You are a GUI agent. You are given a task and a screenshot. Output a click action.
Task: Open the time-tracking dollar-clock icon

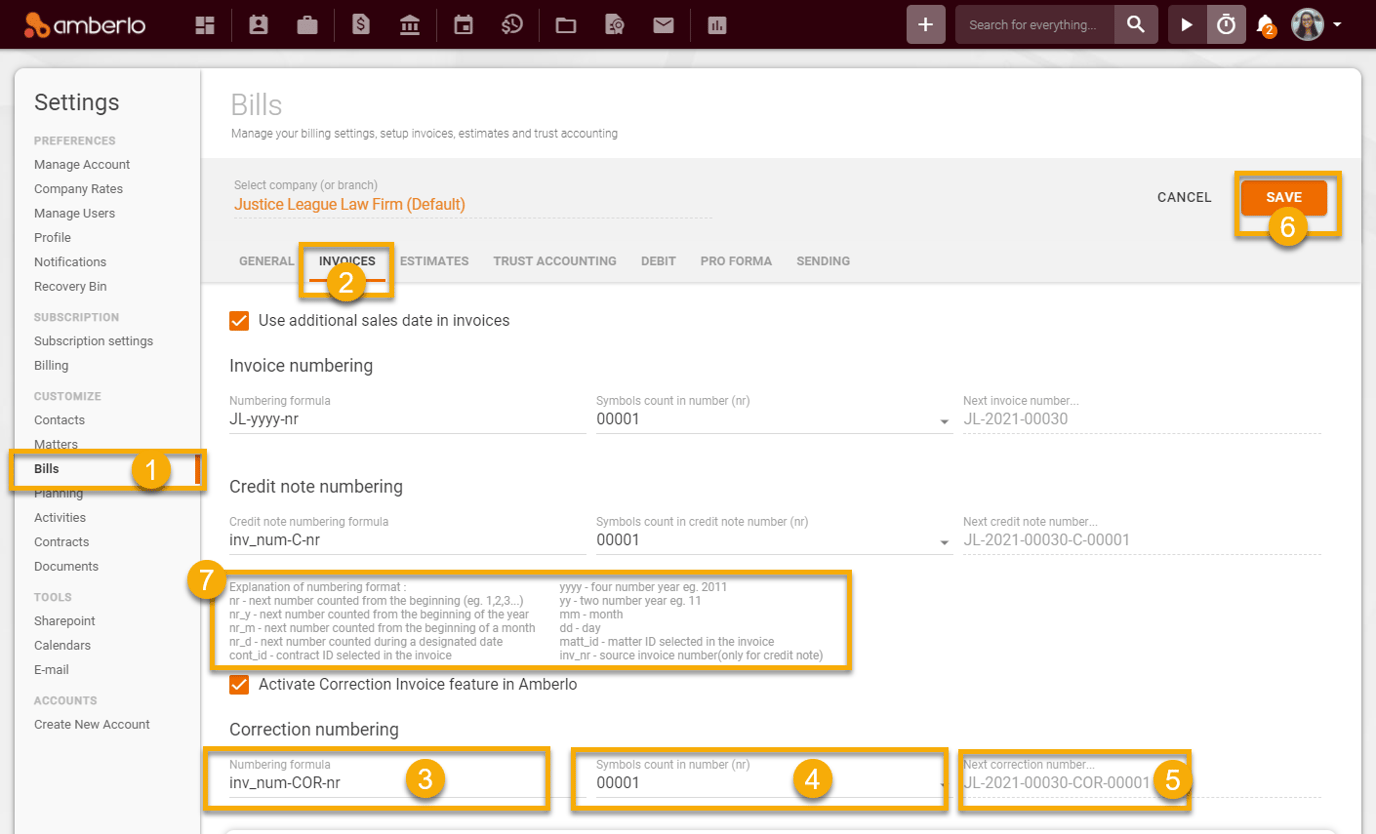click(x=512, y=24)
